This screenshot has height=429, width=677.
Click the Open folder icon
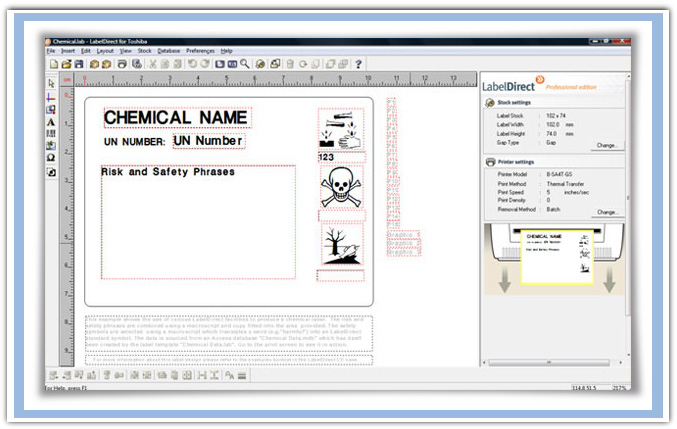click(x=66, y=64)
